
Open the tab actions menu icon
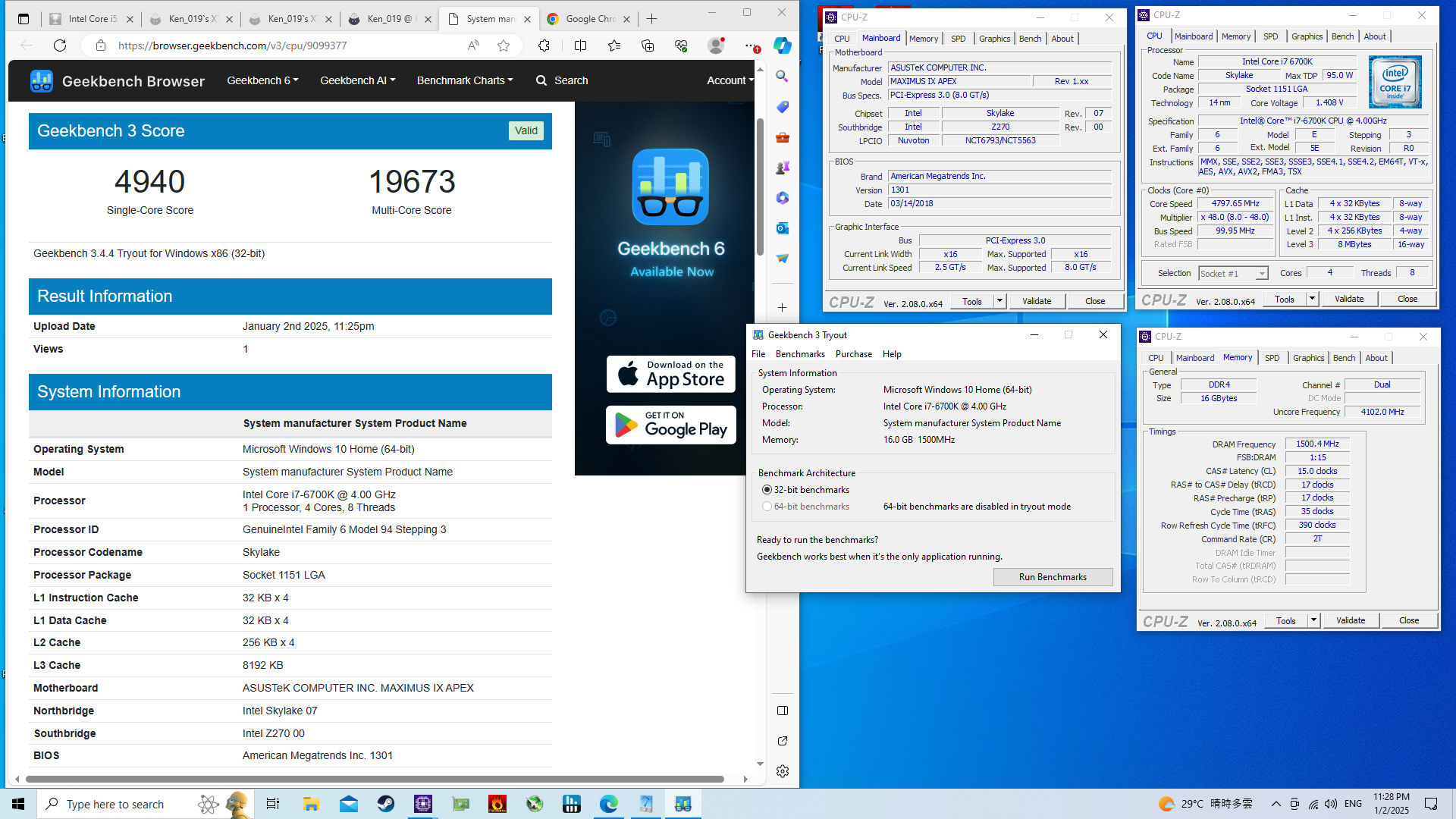[24, 19]
